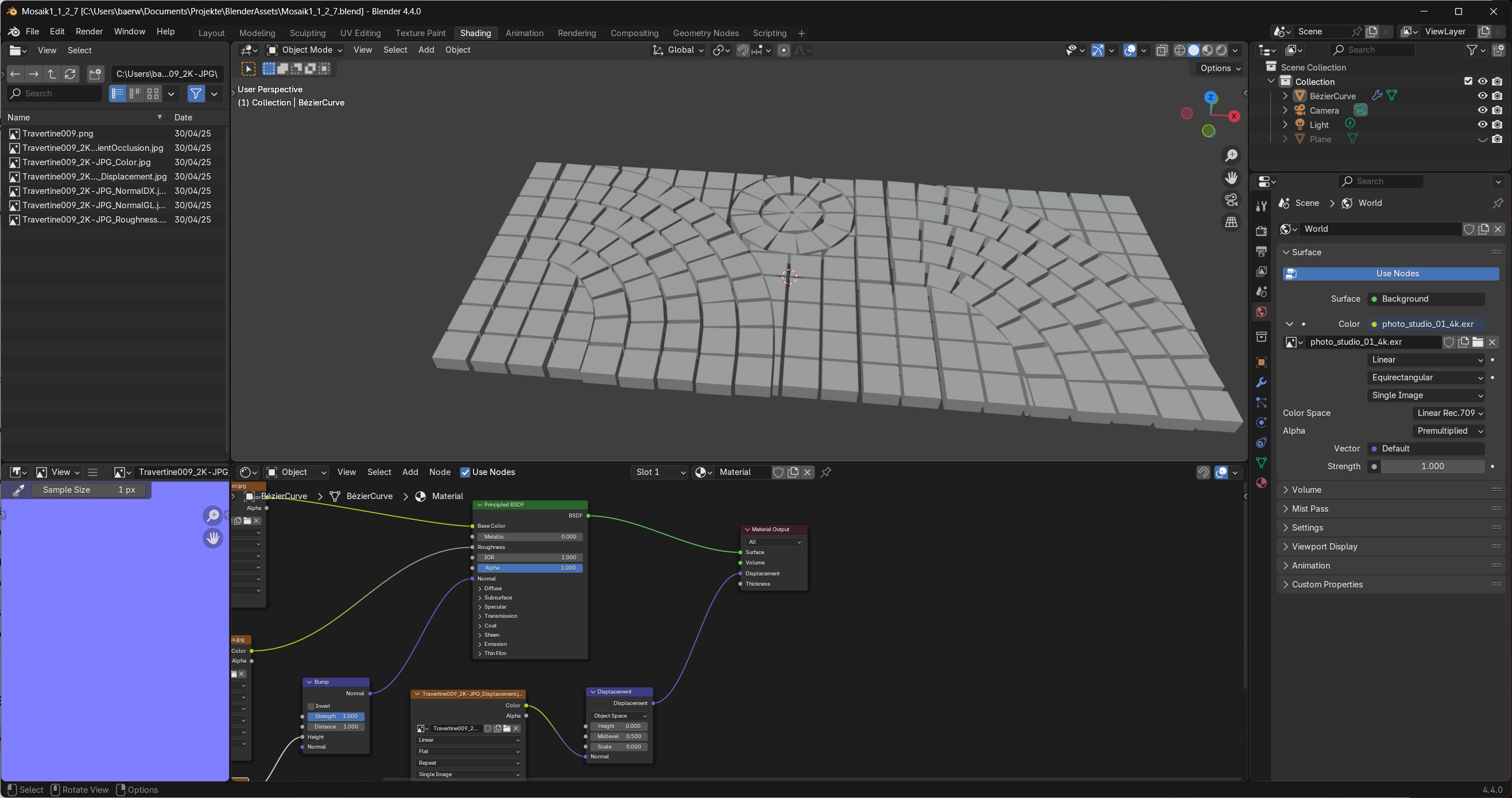This screenshot has height=798, width=1512.
Task: Go to parent directory arrow icon
Action: (x=52, y=74)
